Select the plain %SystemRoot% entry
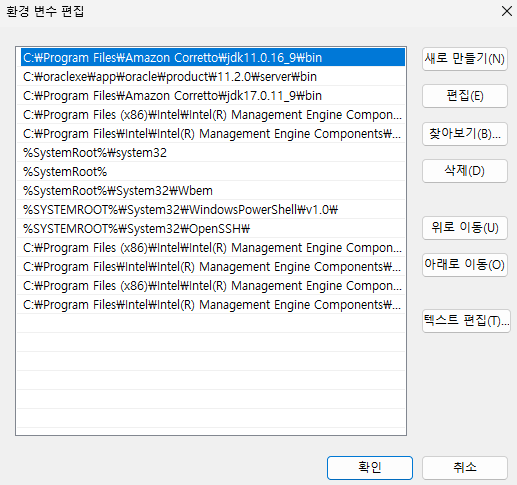 211,172
